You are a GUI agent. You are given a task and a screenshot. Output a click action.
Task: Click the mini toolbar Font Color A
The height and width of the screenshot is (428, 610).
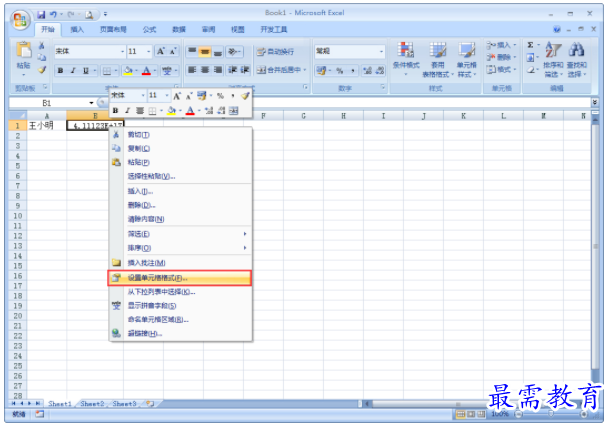click(190, 111)
